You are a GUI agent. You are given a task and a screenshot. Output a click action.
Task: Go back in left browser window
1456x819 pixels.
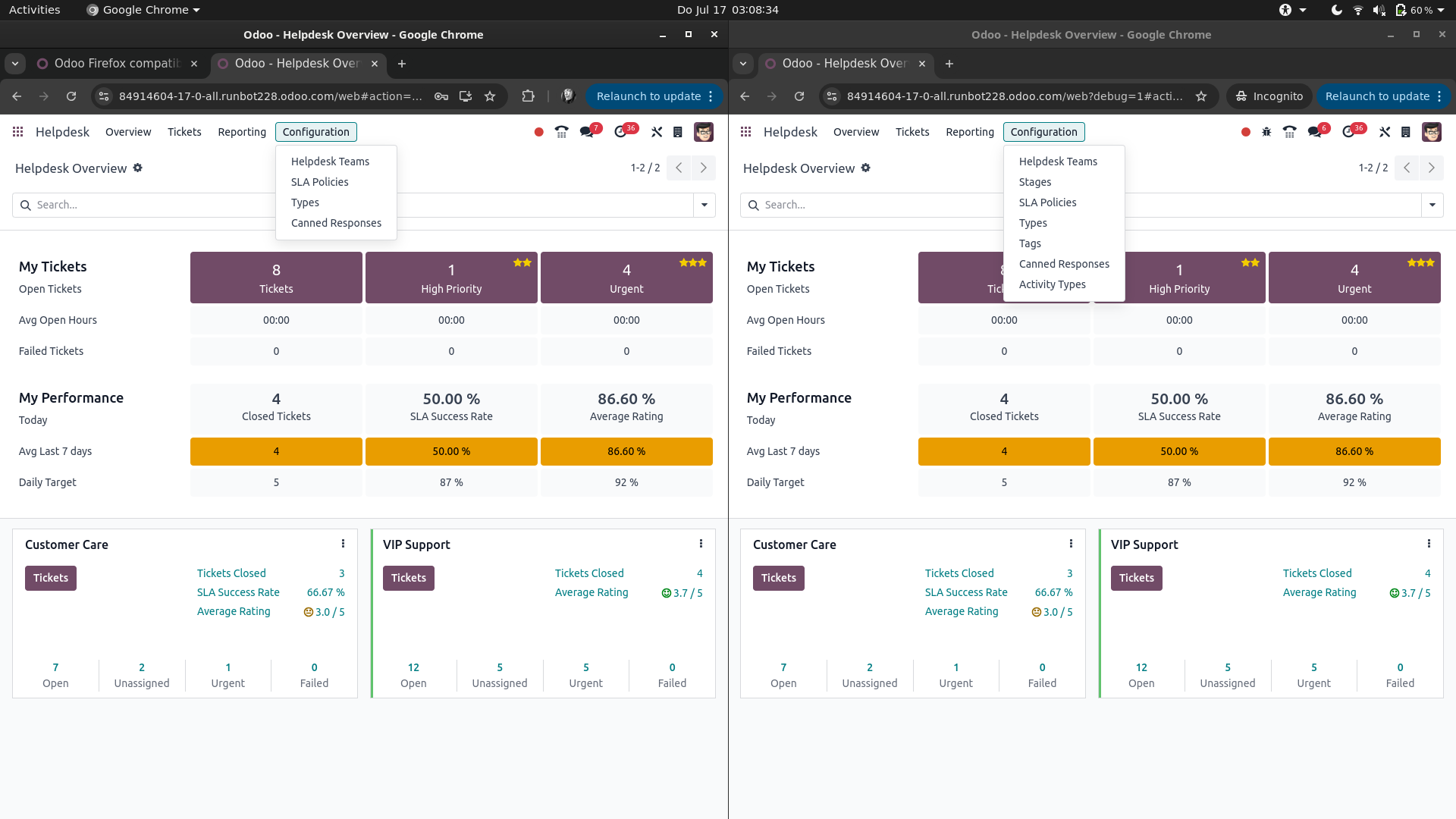(x=17, y=96)
